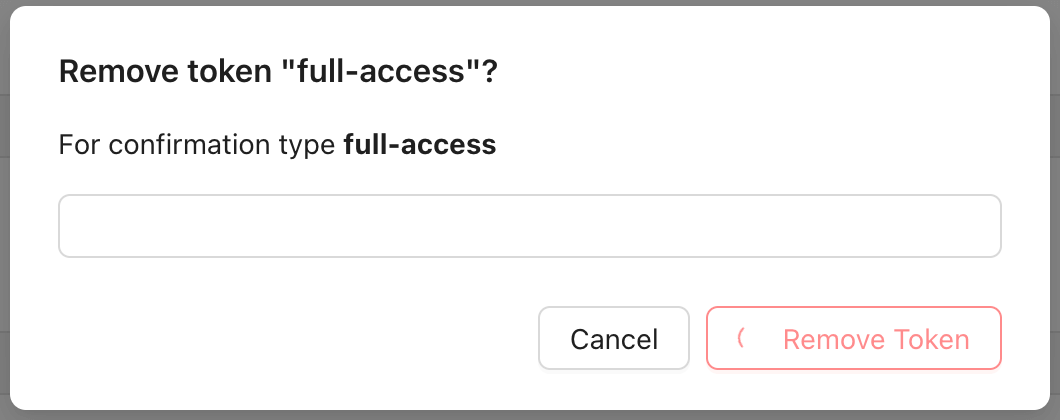Focus the token name confirmation field
1060x420 pixels.
click(530, 226)
